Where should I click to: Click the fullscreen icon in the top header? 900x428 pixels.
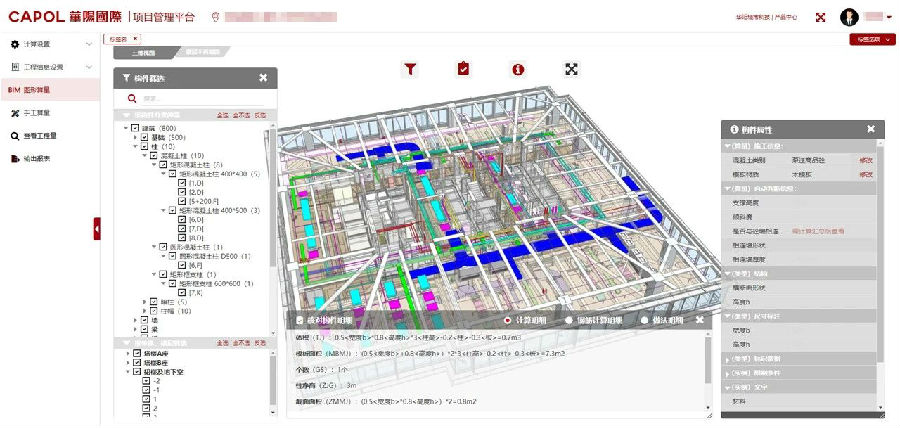tap(820, 17)
